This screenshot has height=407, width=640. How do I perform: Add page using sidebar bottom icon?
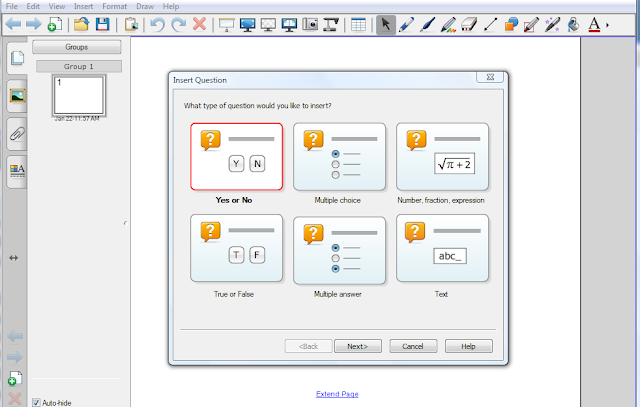[x=15, y=378]
